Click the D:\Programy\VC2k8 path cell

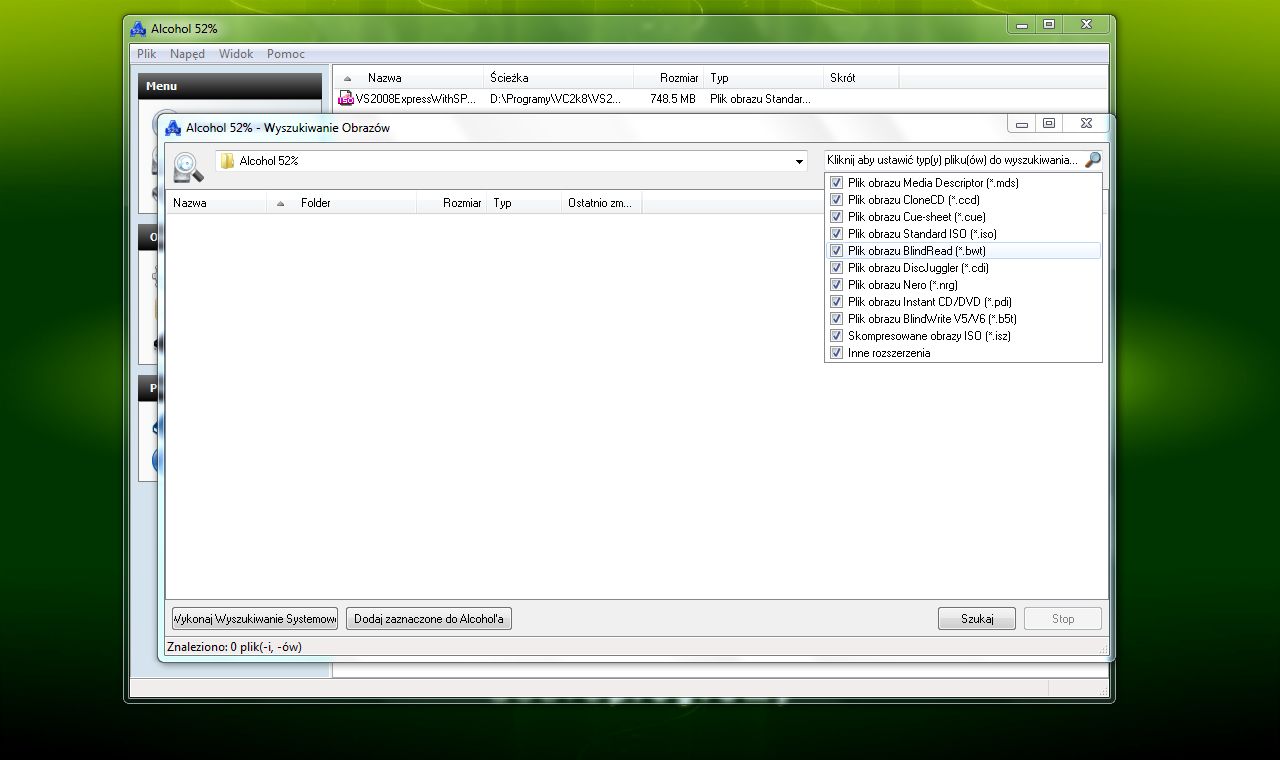555,99
